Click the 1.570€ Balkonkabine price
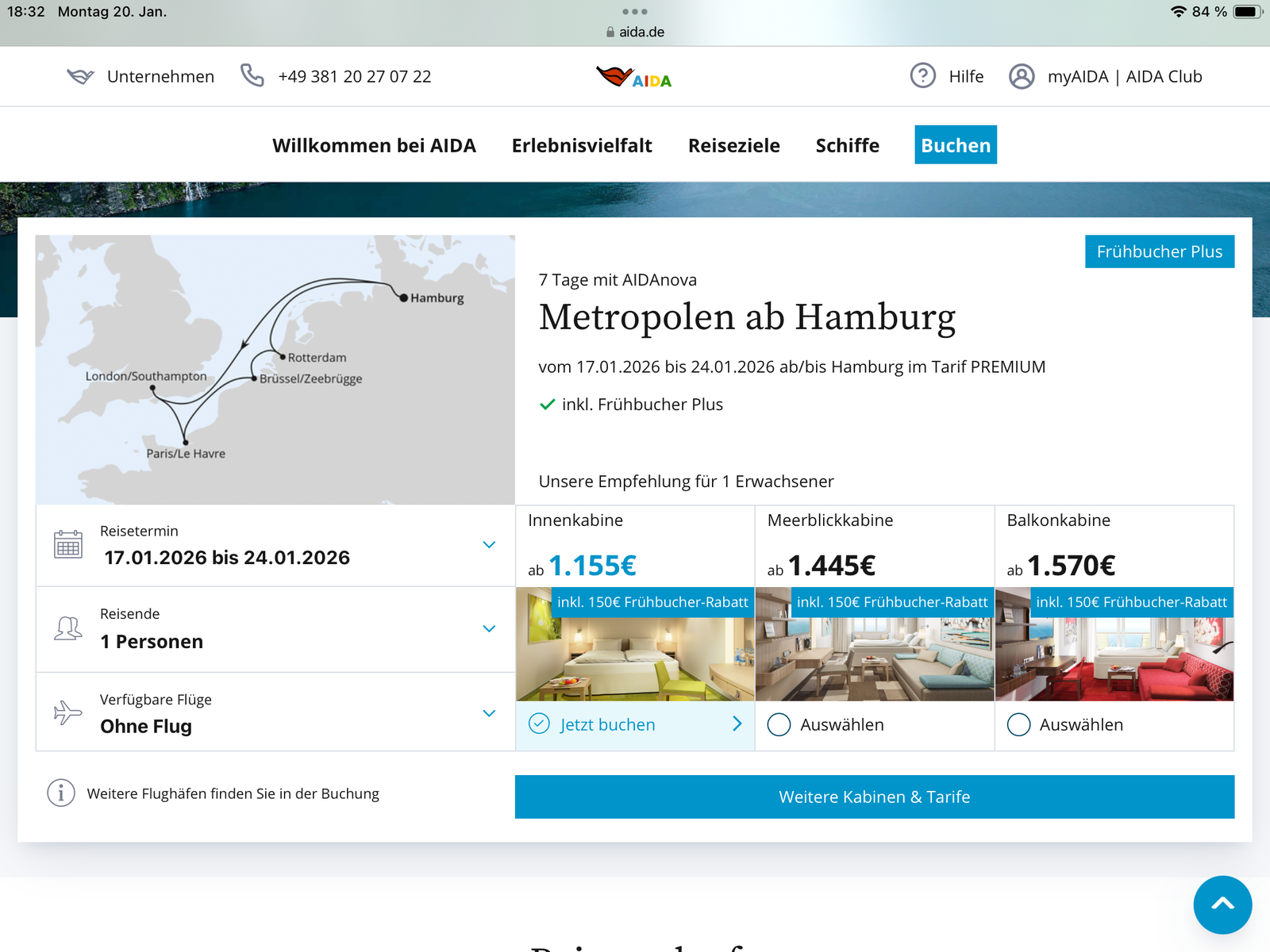Screen dimensions: 1270x952 (x=1072, y=566)
